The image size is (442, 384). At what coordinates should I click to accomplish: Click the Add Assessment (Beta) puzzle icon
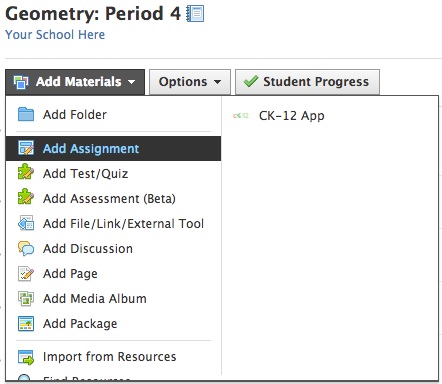tap(26, 198)
